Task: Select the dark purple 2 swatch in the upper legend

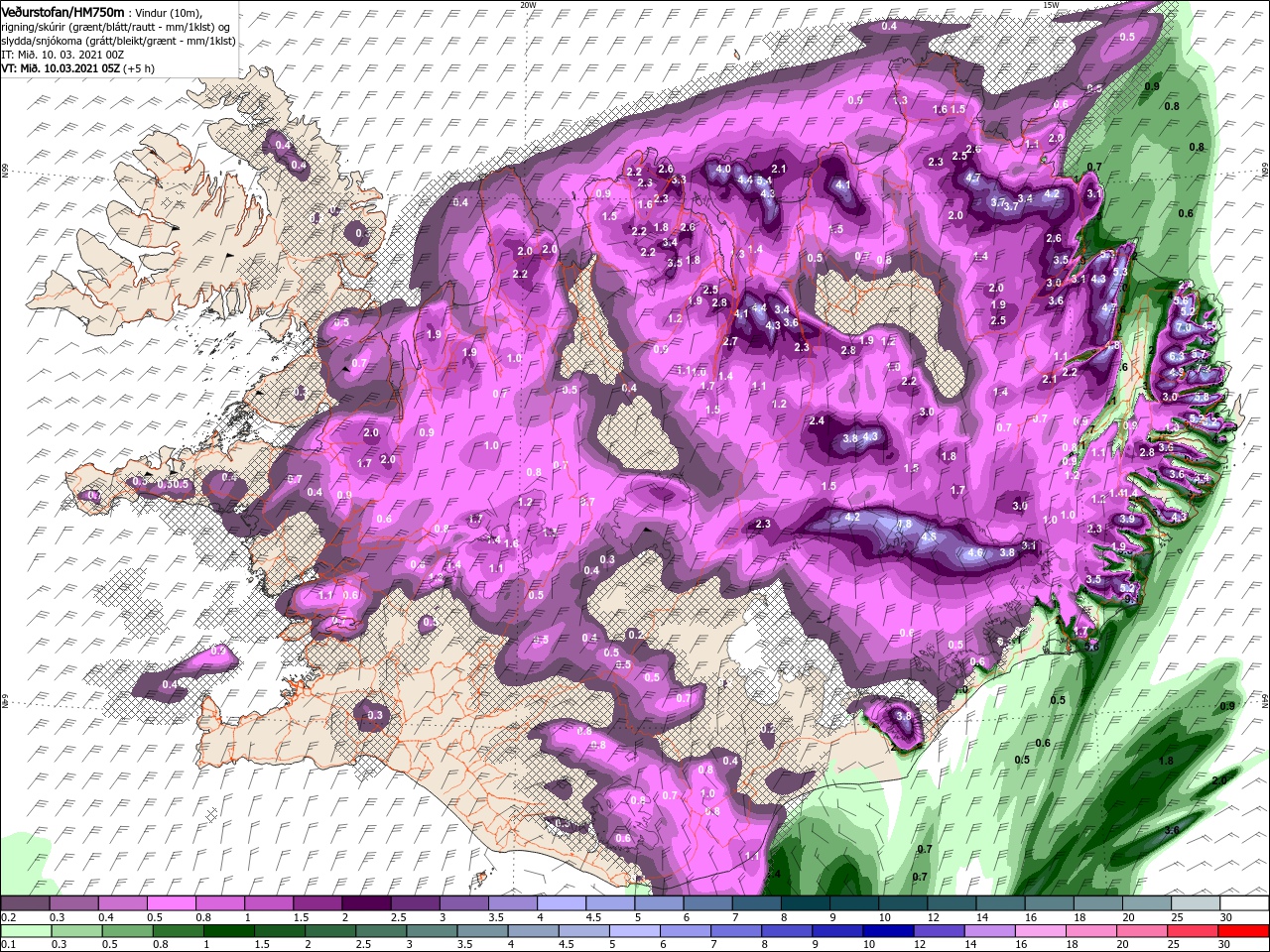Action: click(x=366, y=904)
